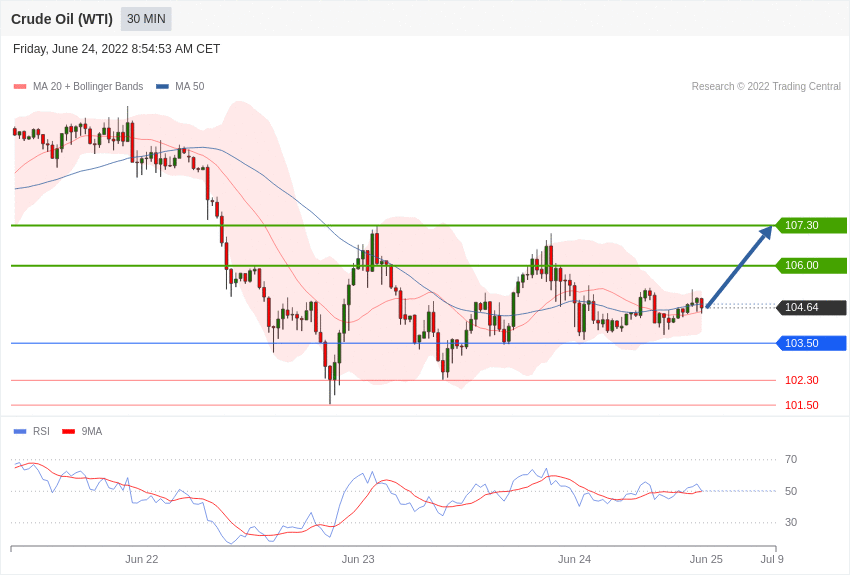
Task: Click the date line 'Friday, June 24, 2022 8:54:53 AM CET'
Action: coord(117,49)
